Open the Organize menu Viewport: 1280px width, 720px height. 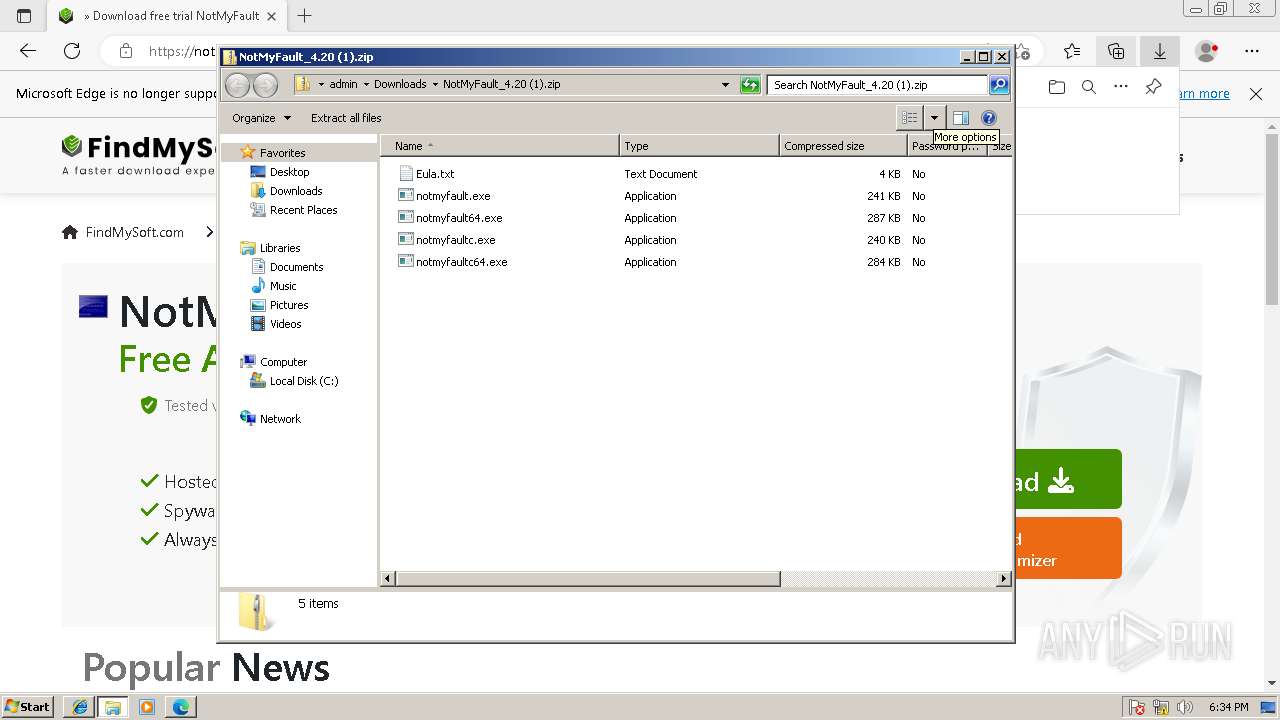pos(261,118)
